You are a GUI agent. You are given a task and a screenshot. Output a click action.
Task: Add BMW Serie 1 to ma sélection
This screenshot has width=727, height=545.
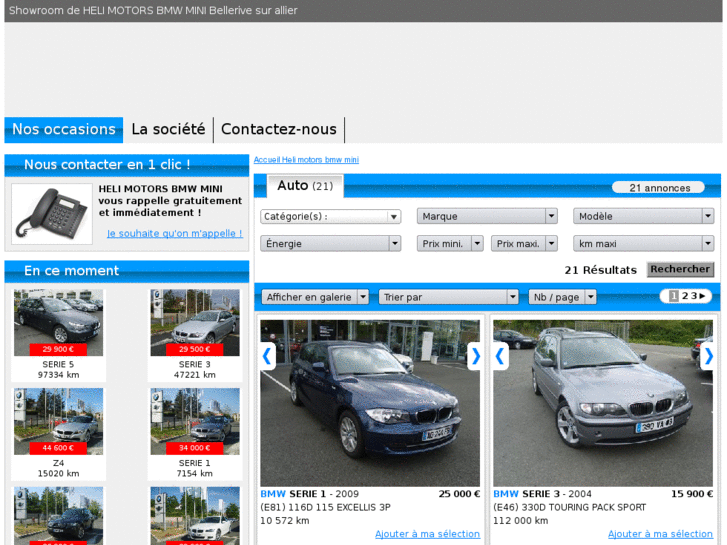point(427,534)
